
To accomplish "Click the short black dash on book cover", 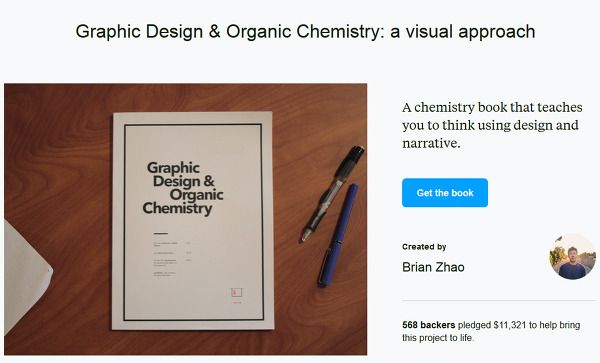I will [x=161, y=233].
